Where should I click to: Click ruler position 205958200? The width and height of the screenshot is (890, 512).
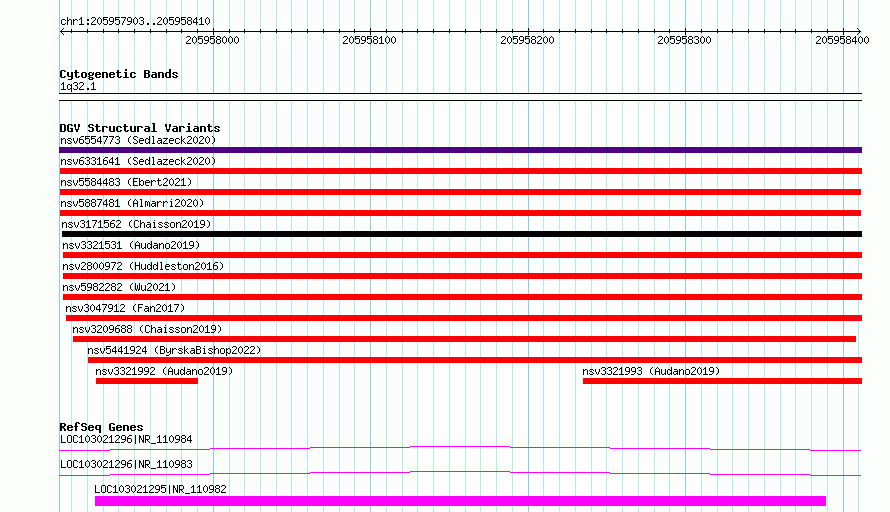[527, 40]
